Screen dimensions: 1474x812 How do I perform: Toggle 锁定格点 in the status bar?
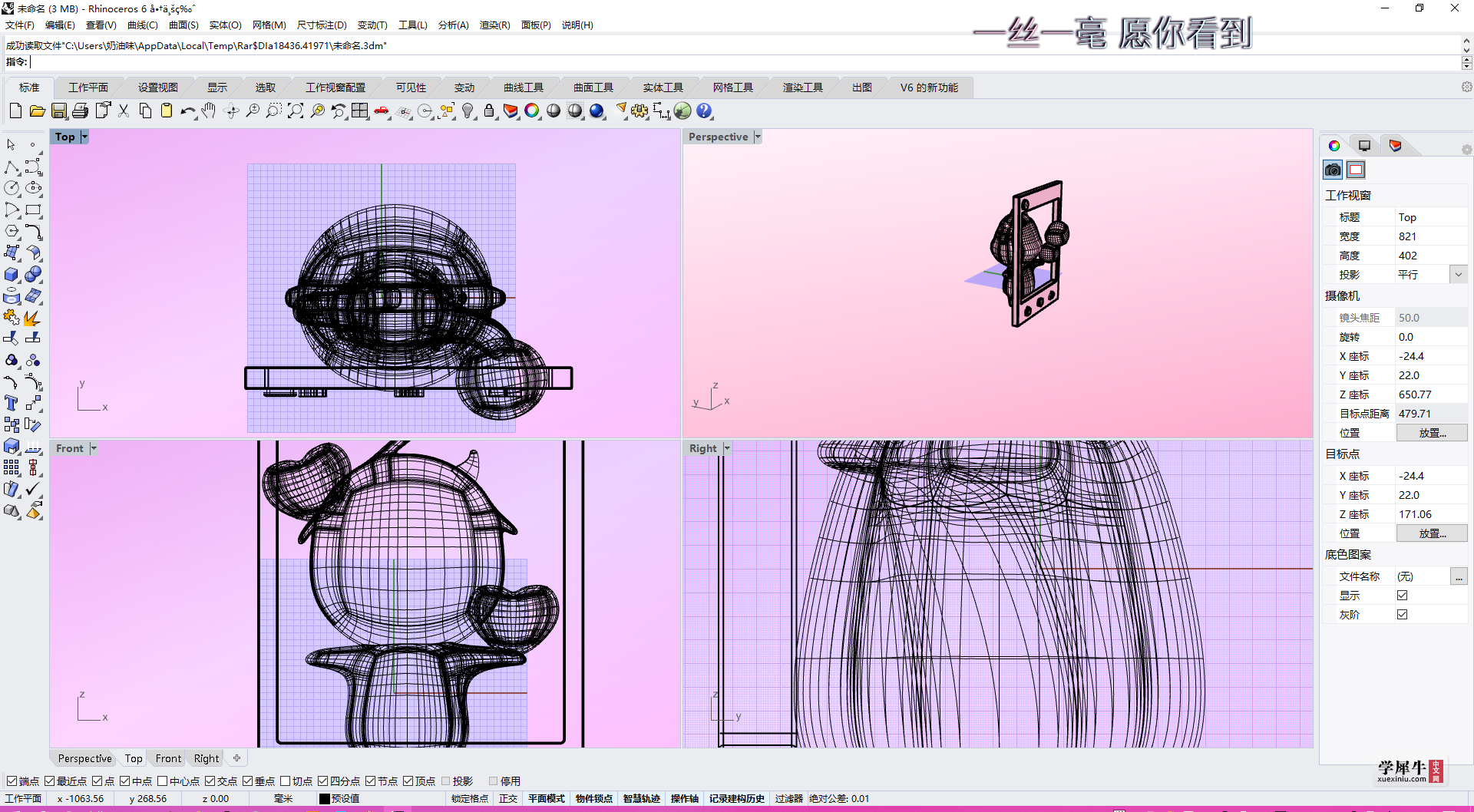(x=470, y=799)
